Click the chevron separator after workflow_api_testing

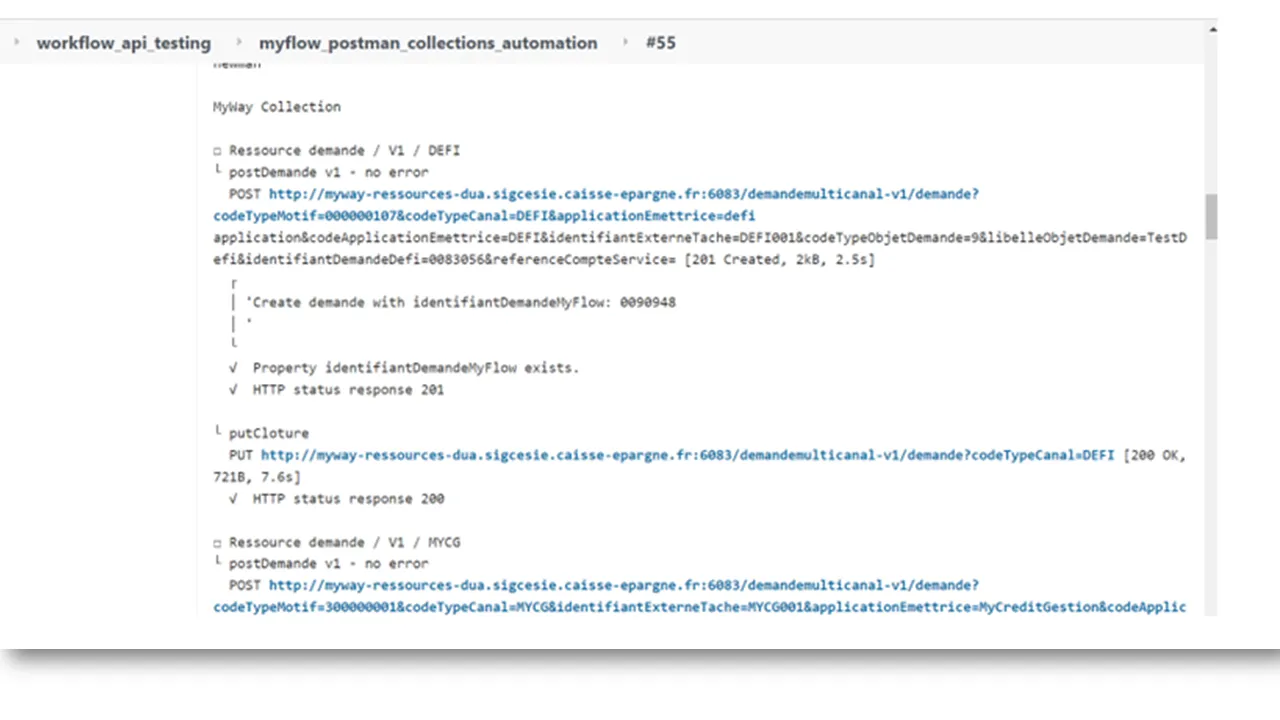tap(238, 42)
